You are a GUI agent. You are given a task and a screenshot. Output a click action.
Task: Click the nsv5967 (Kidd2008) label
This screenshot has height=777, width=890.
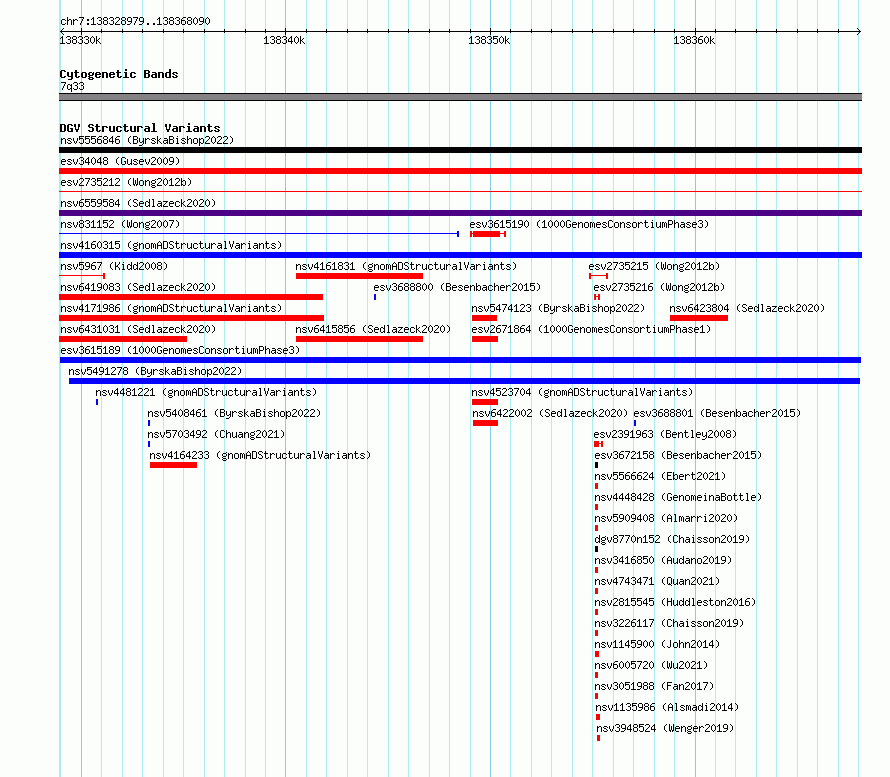[x=114, y=266]
